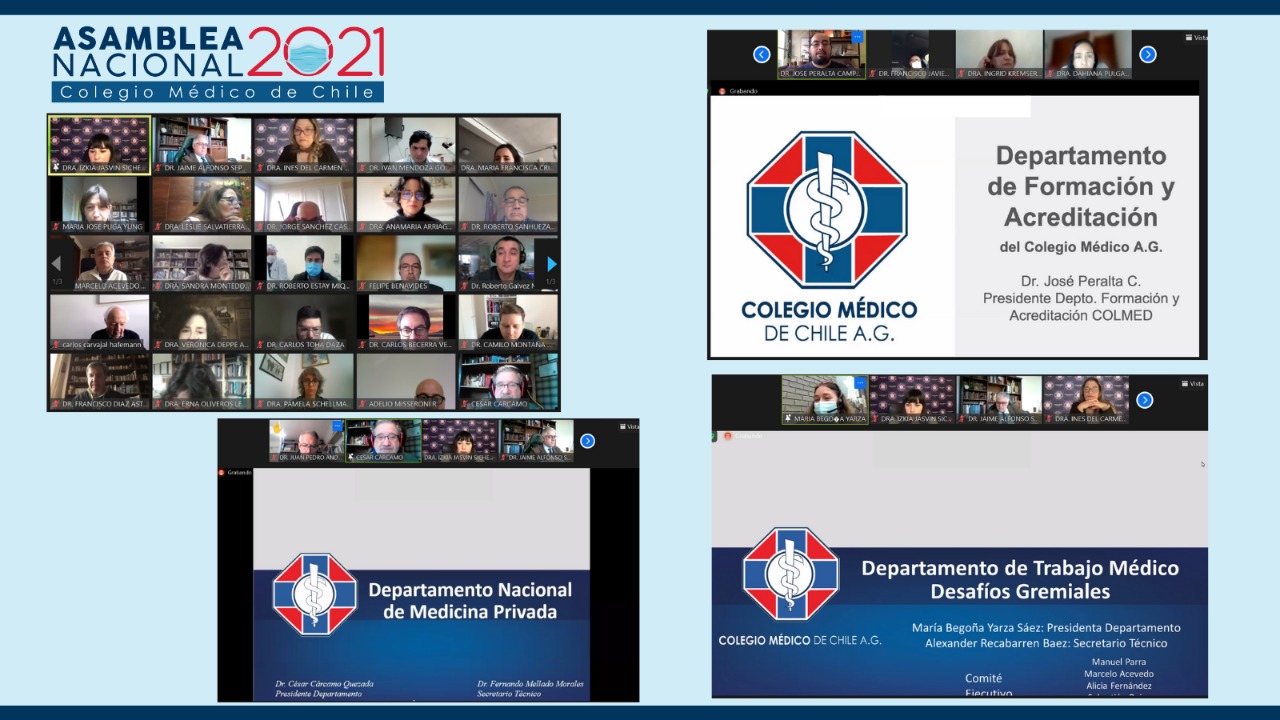Click "Dr. César Cárcamo Quezada" slide text
This screenshot has height=720, width=1280.
click(325, 684)
